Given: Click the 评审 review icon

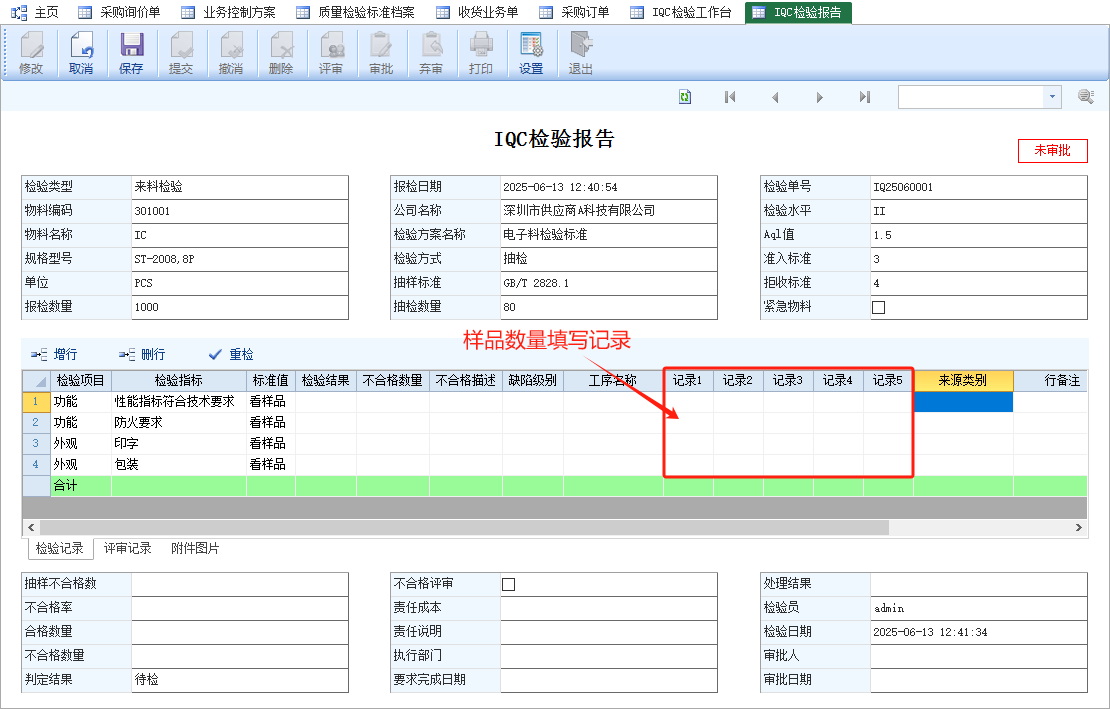Looking at the screenshot, I should pos(331,53).
